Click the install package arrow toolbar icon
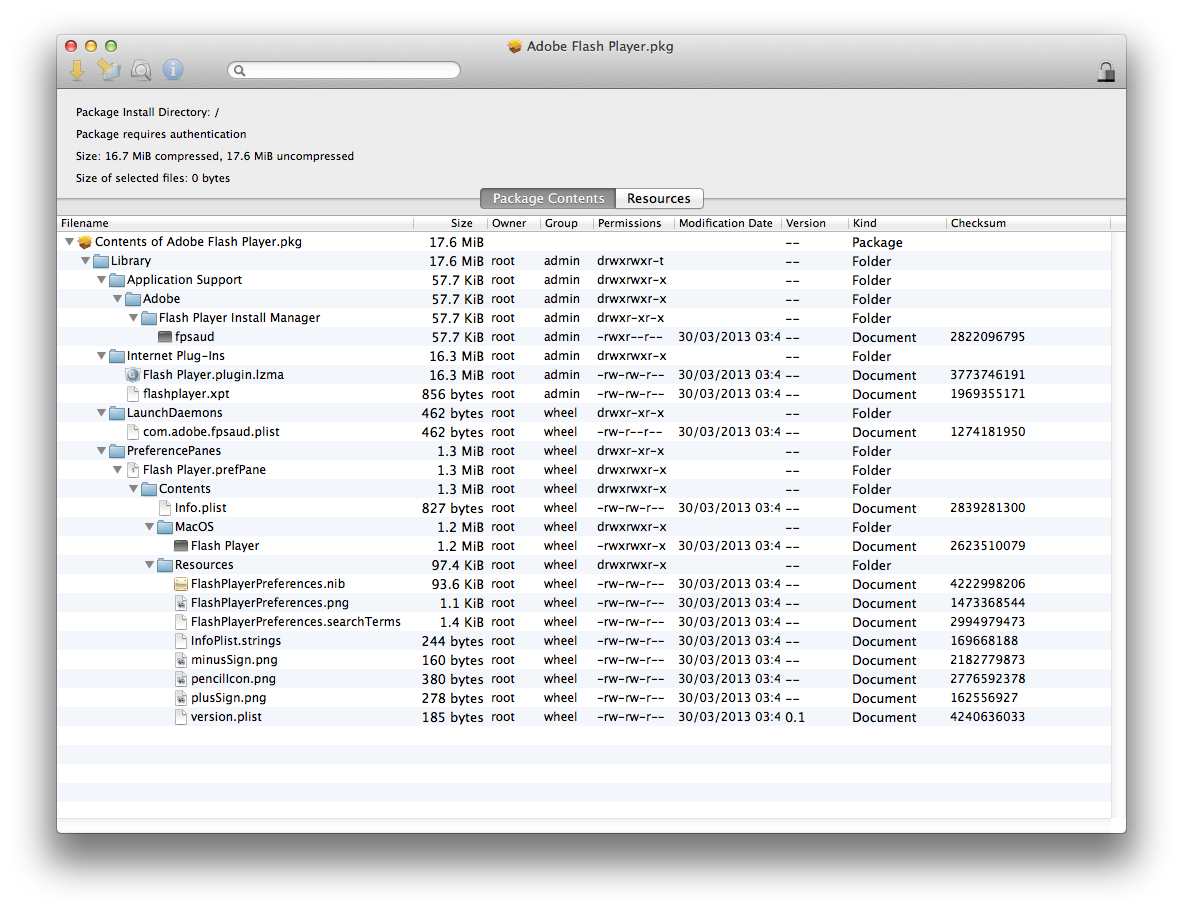The height and width of the screenshot is (912, 1183). (x=77, y=70)
